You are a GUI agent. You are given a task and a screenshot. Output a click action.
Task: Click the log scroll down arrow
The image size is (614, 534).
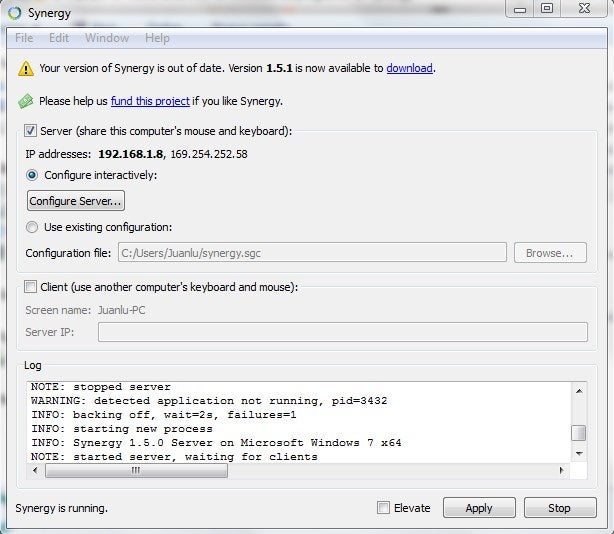(x=579, y=454)
